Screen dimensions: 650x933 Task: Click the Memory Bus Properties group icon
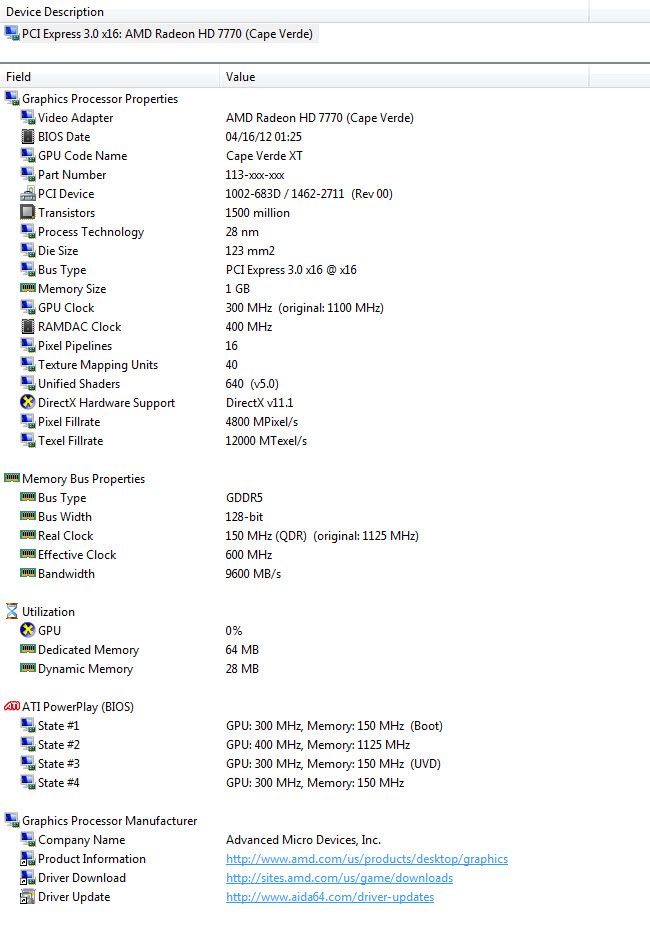(x=12, y=478)
